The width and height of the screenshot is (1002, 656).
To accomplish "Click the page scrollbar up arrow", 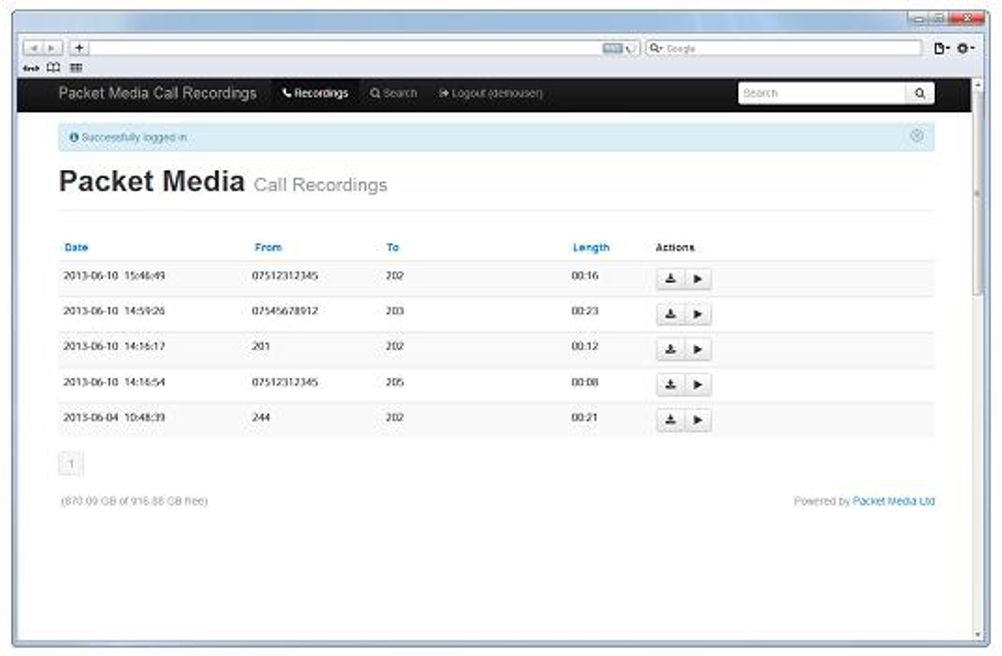I will pyautogui.click(x=977, y=84).
